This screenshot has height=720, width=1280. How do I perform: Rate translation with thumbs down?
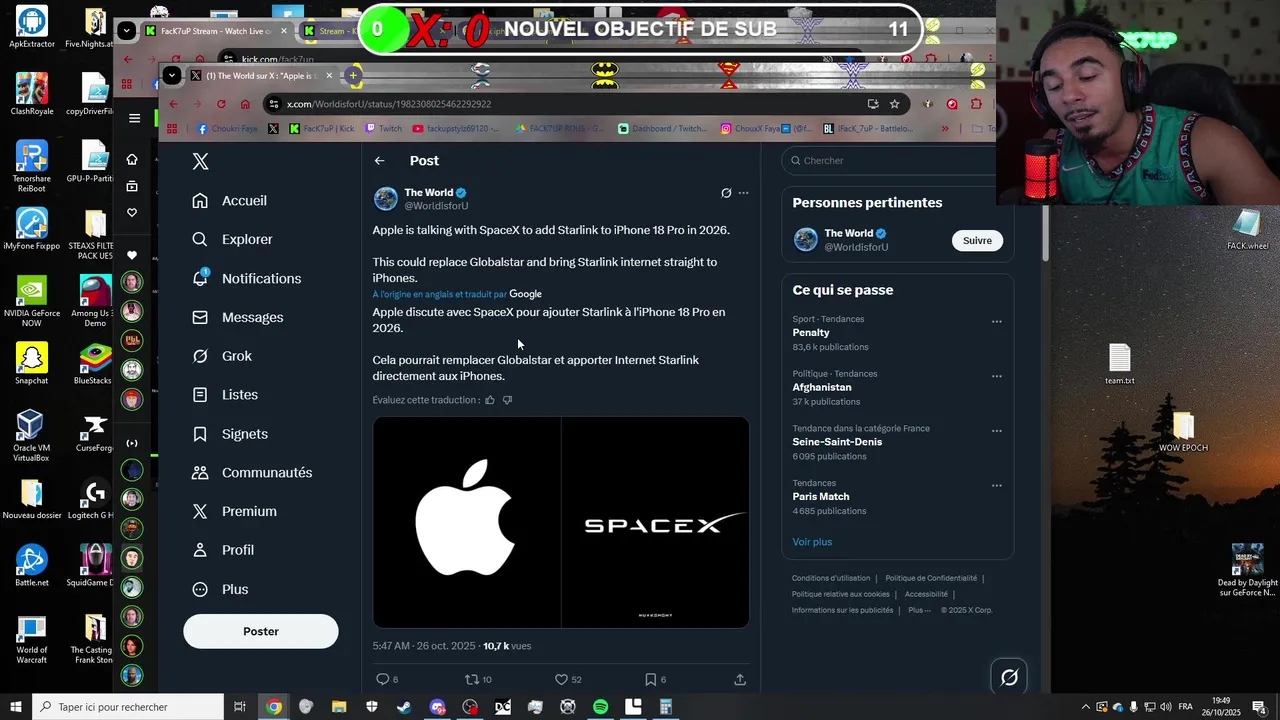tap(507, 400)
